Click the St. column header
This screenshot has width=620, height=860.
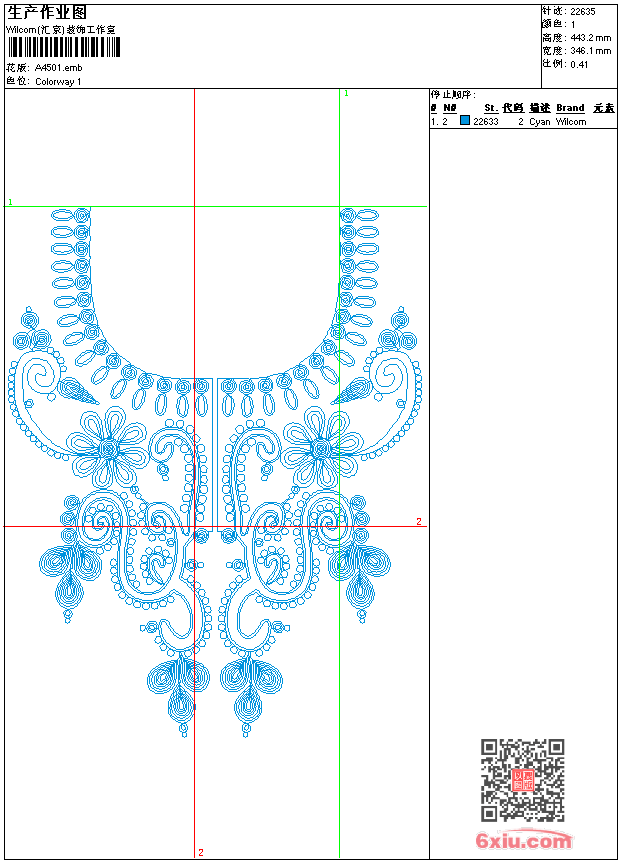491,108
